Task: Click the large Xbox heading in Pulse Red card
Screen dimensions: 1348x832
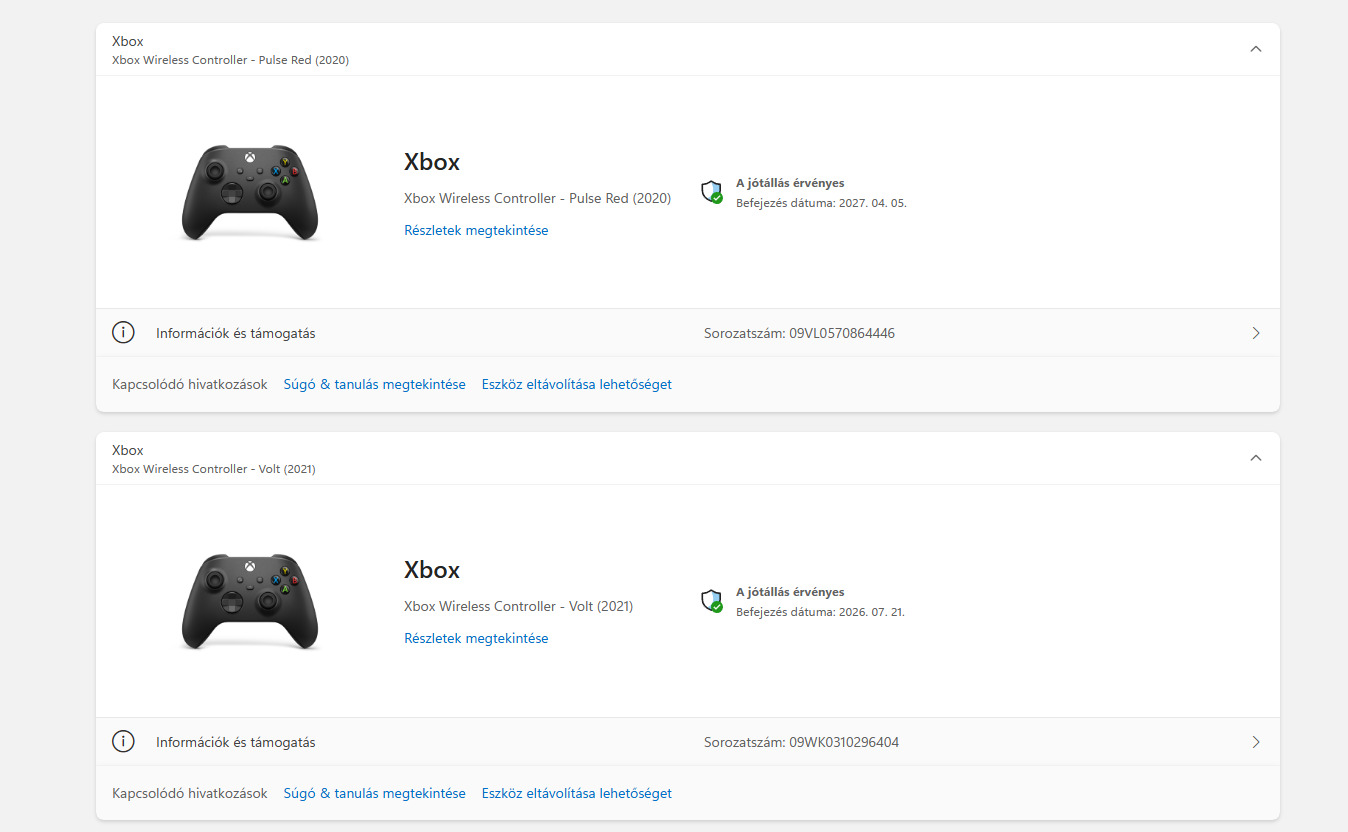Action: 432,162
